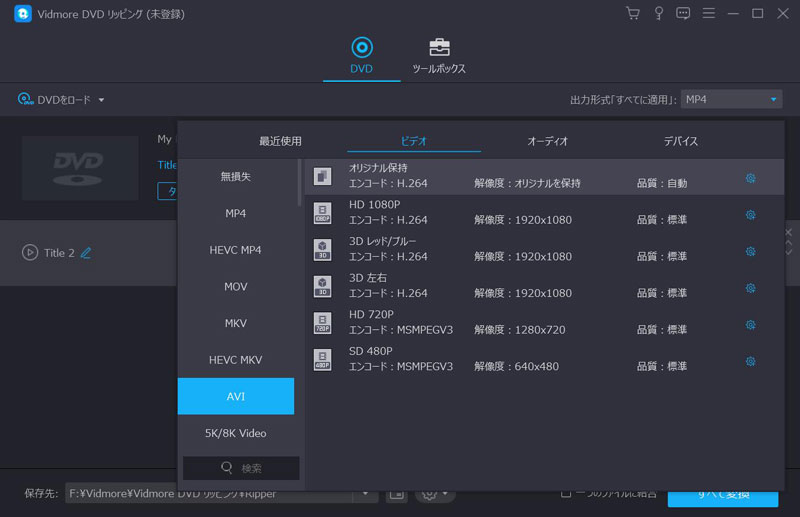
Task: Choose the SD 480P preset
Action: coord(544,359)
